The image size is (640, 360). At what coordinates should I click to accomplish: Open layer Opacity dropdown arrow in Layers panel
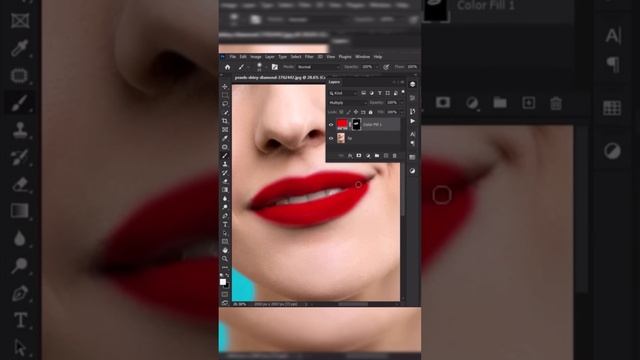[x=402, y=102]
